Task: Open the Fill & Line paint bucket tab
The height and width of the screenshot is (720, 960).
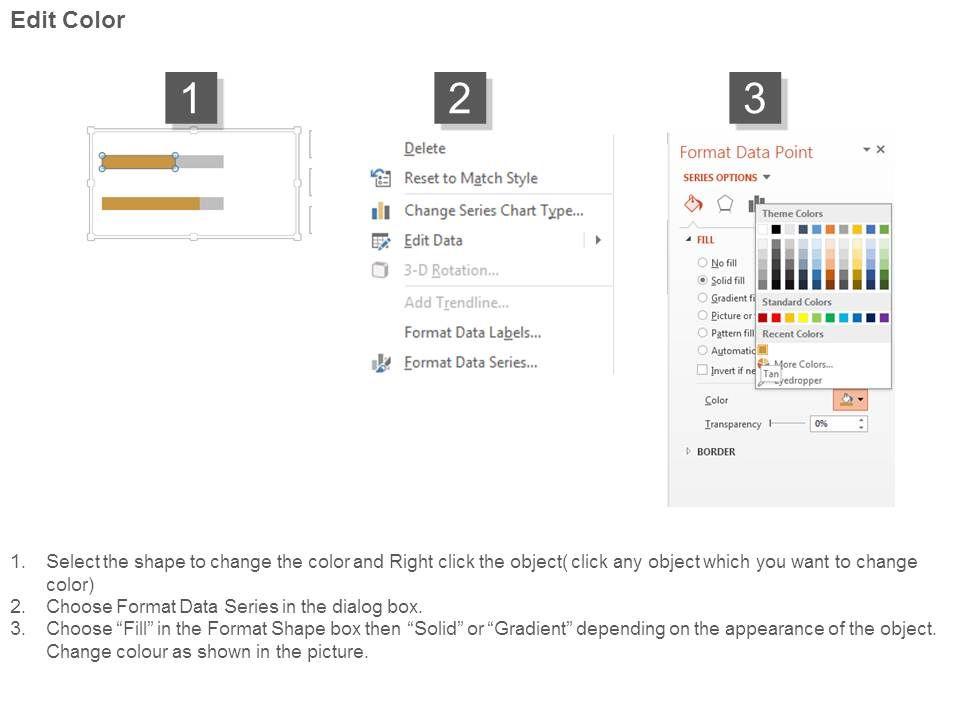Action: 693,203
